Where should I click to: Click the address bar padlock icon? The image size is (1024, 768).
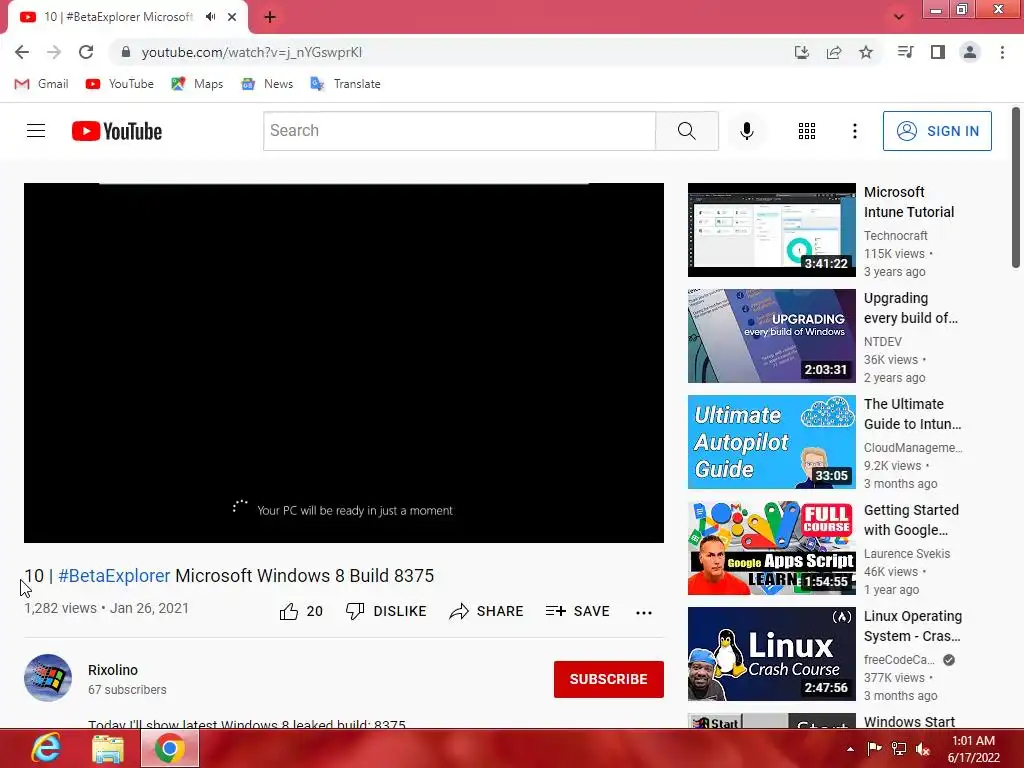pos(125,52)
